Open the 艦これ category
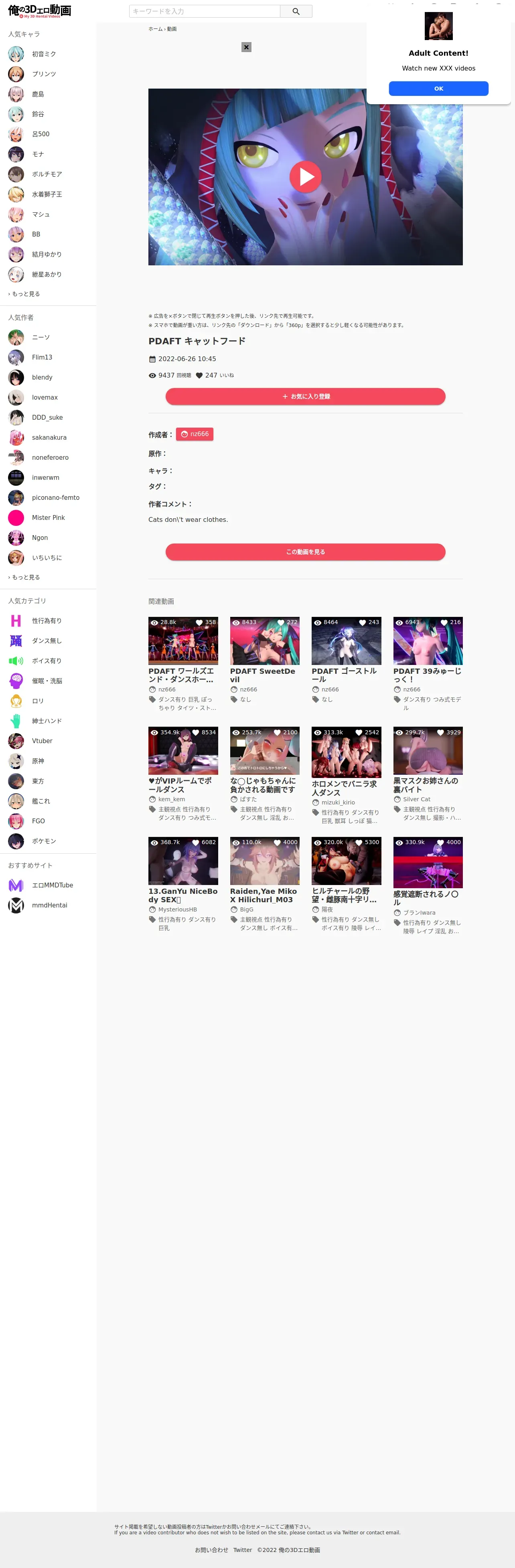 [48, 802]
